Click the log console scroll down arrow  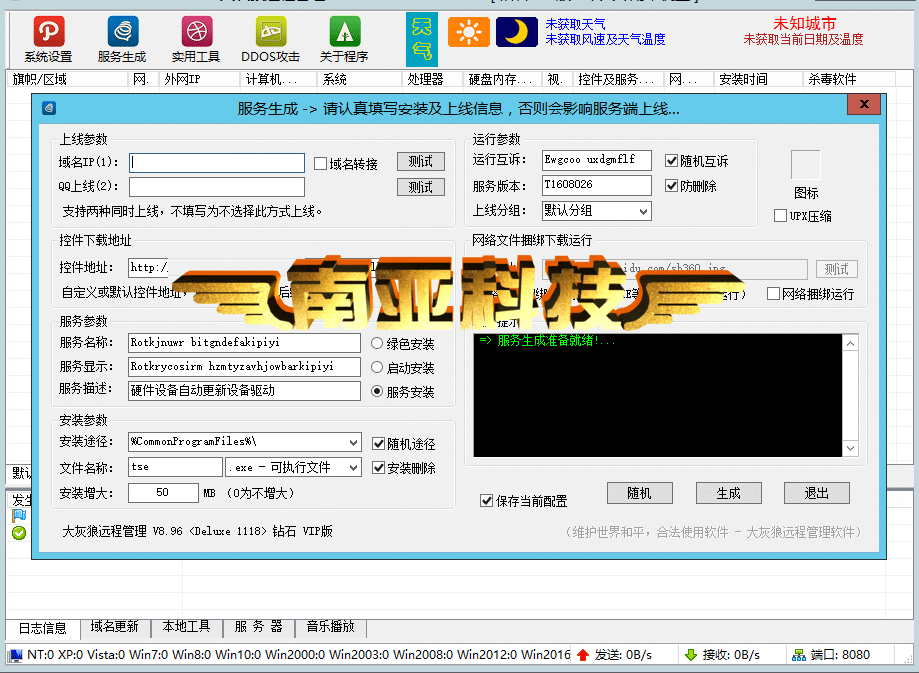pyautogui.click(x=850, y=448)
